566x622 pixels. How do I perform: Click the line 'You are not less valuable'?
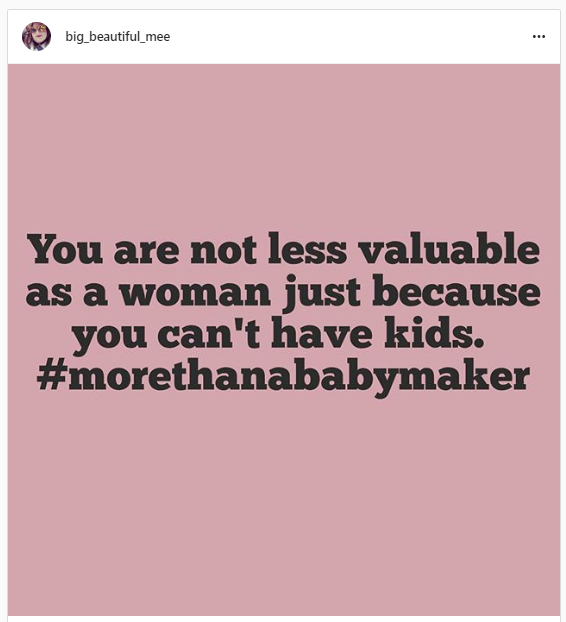click(x=283, y=249)
